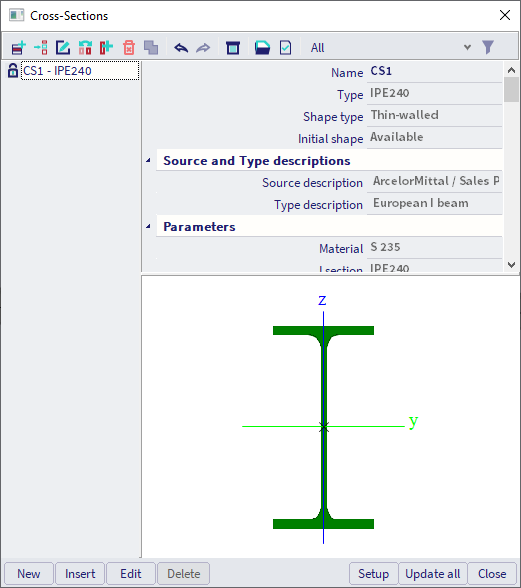Image resolution: width=521 pixels, height=588 pixels.
Task: Click the properties scrollbar thumb
Action: [x=511, y=89]
